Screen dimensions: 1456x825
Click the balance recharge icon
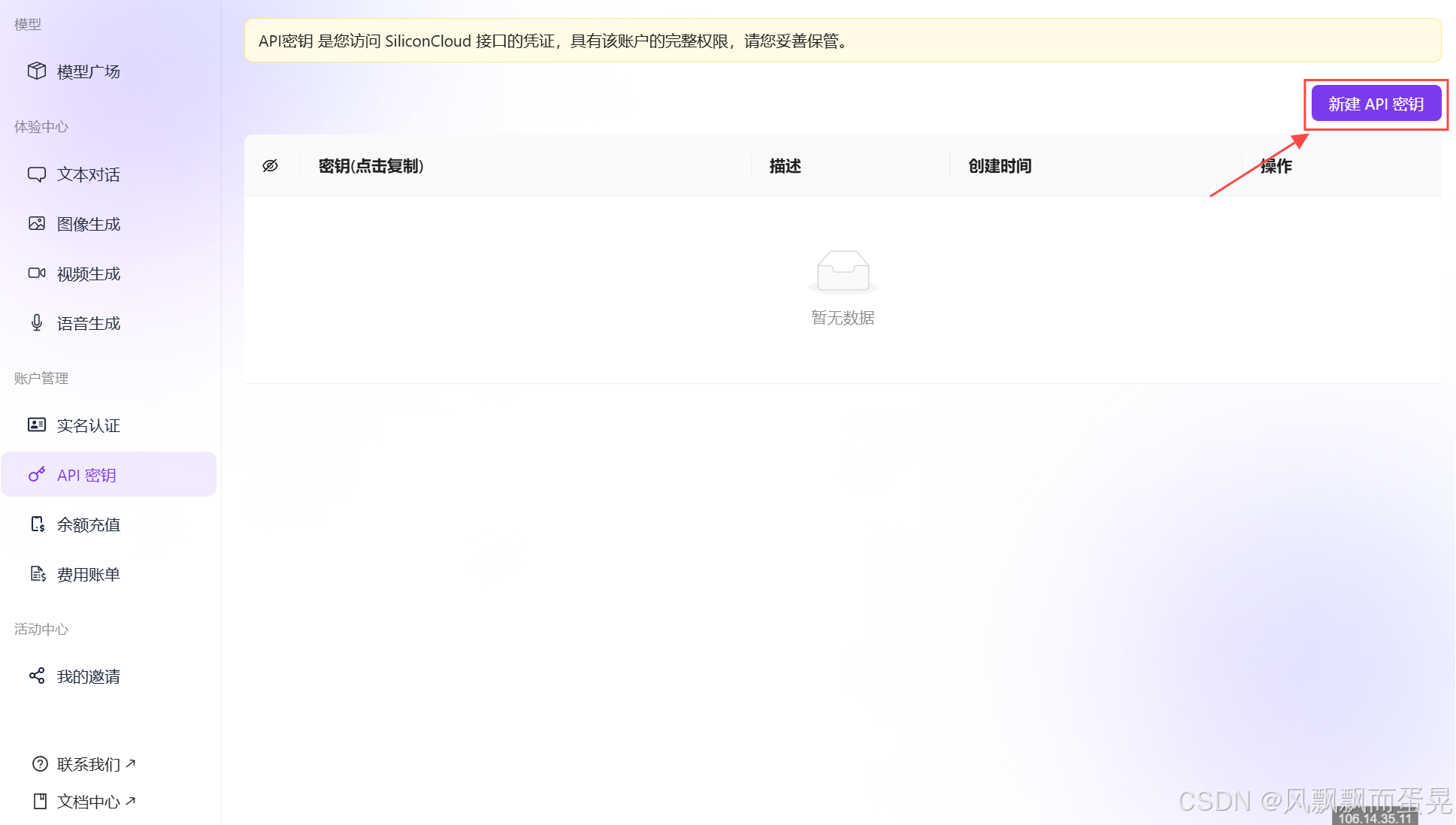pos(37,524)
